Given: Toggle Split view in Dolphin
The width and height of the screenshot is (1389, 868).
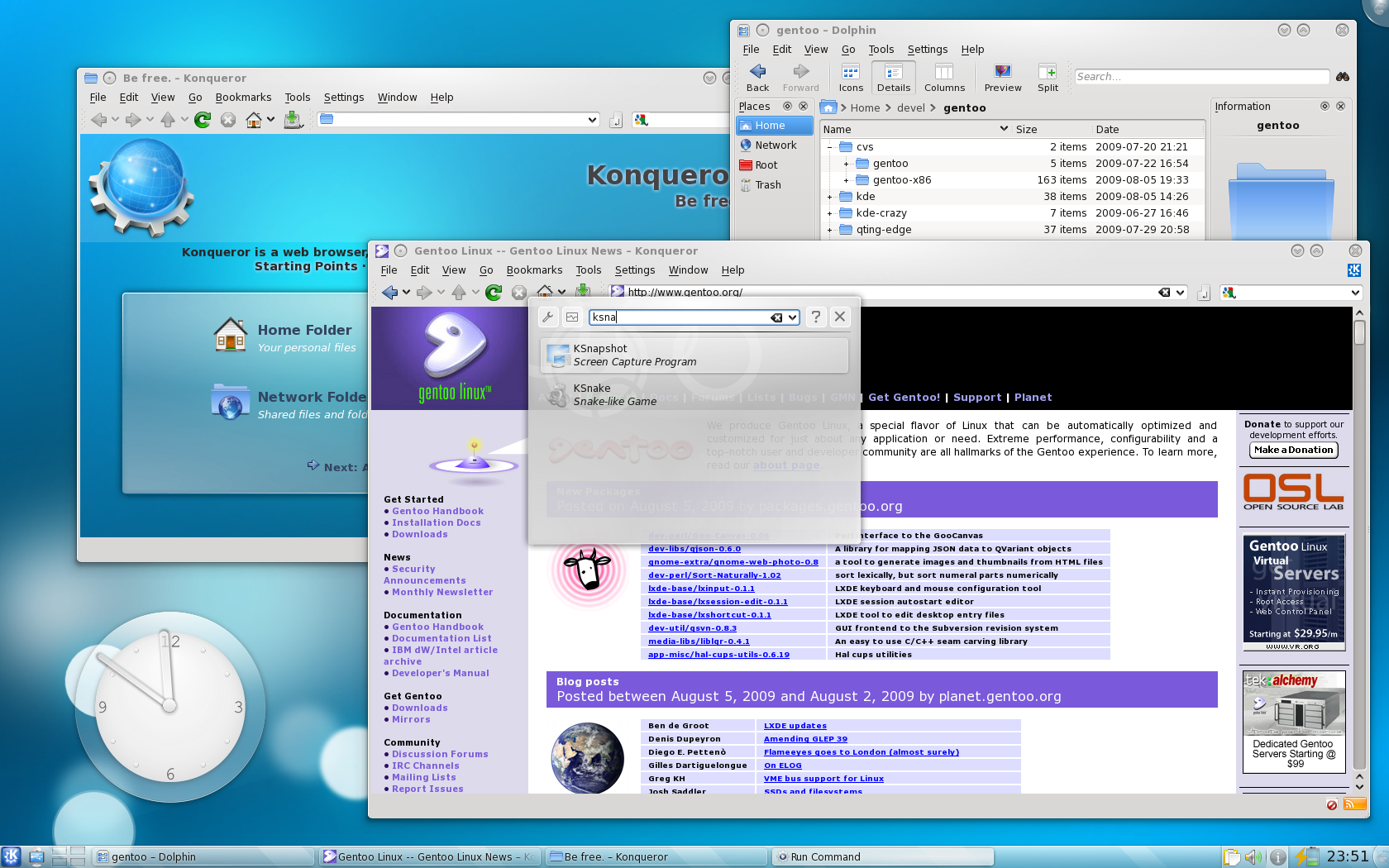Looking at the screenshot, I should tap(1048, 78).
